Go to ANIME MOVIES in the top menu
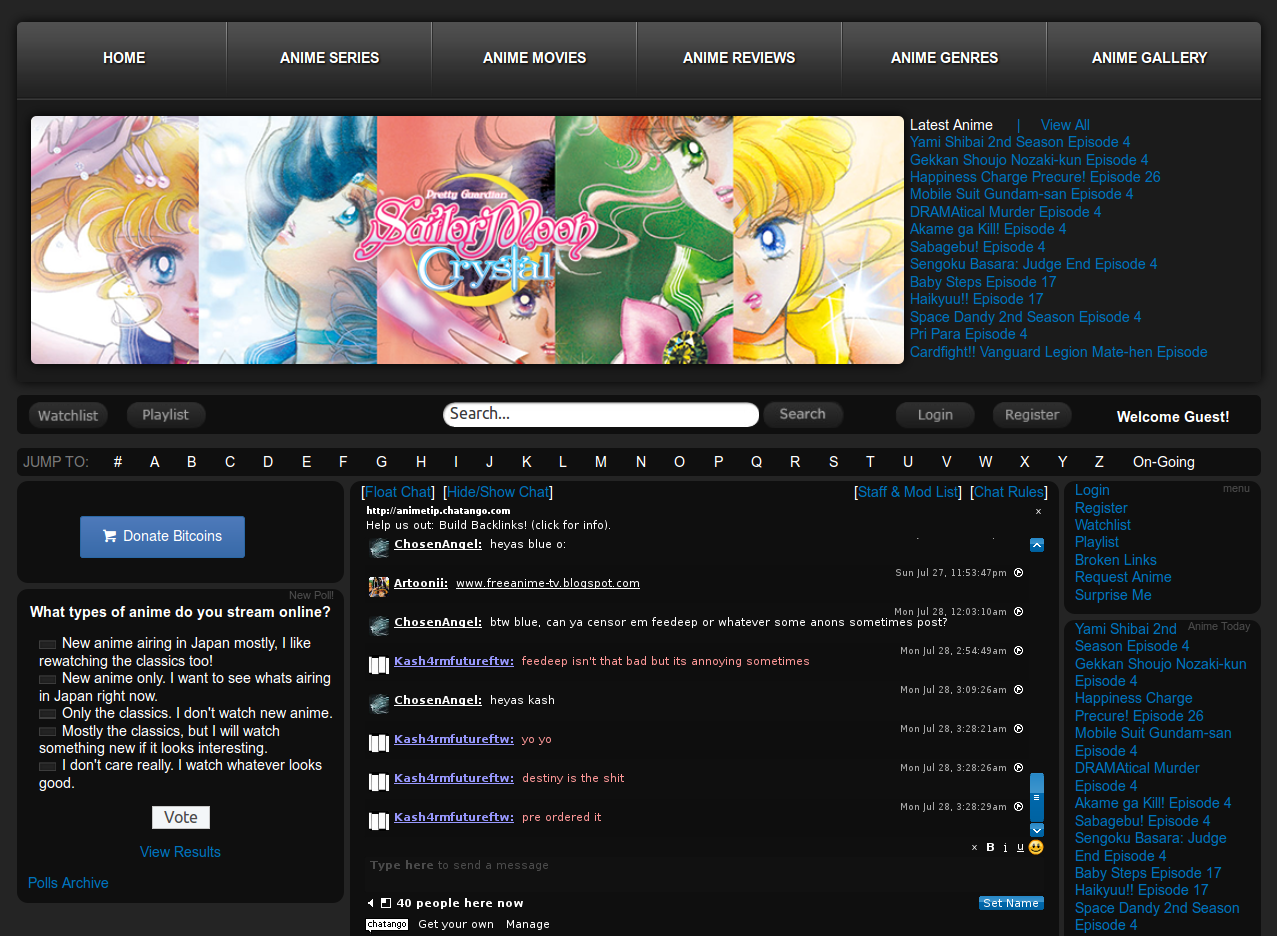Screen dimensions: 1277x936 pos(534,58)
